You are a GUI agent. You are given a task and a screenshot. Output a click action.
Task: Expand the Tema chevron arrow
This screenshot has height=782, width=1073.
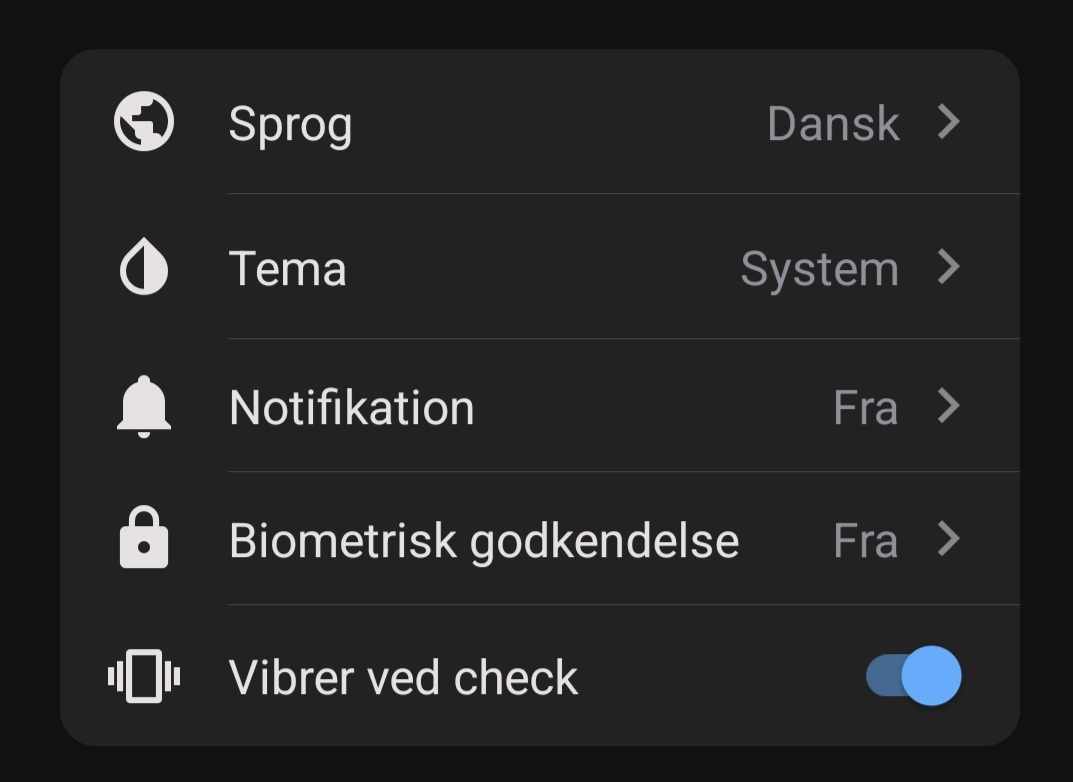(x=948, y=267)
